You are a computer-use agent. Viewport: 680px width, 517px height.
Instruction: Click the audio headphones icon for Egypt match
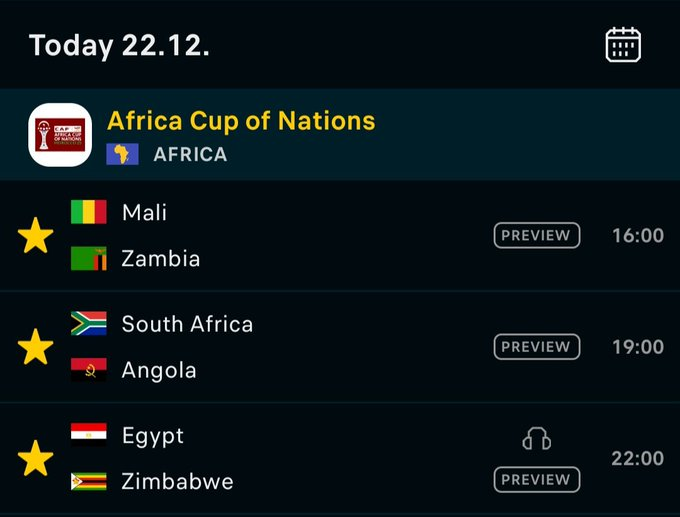[x=537, y=439]
